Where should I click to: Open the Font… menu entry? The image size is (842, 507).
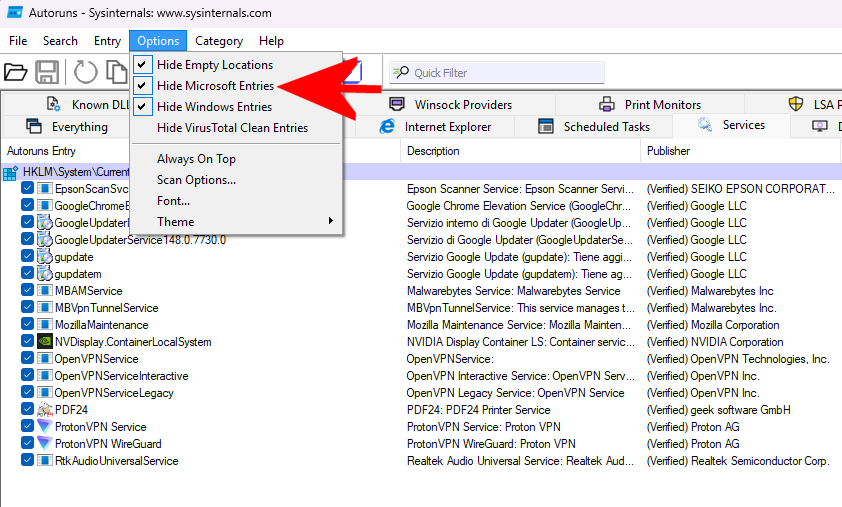pyautogui.click(x=236, y=200)
